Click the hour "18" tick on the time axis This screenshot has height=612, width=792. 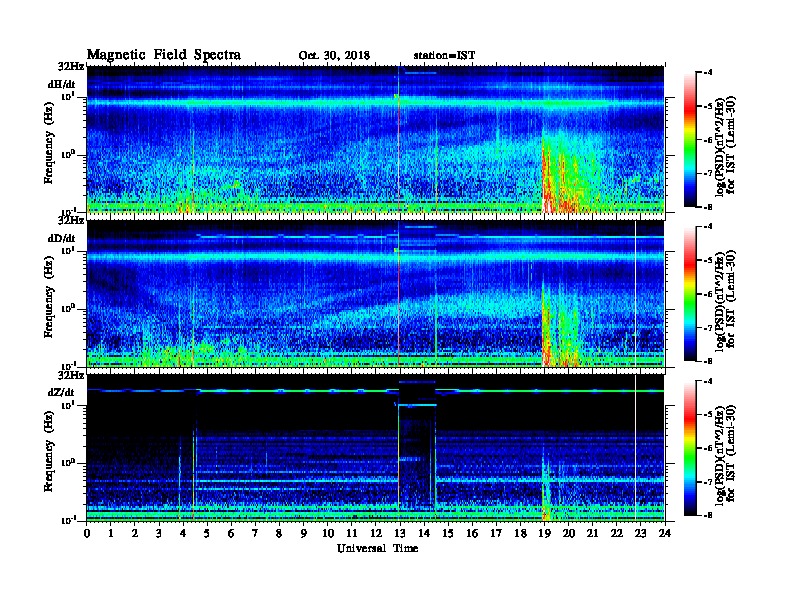tap(520, 533)
